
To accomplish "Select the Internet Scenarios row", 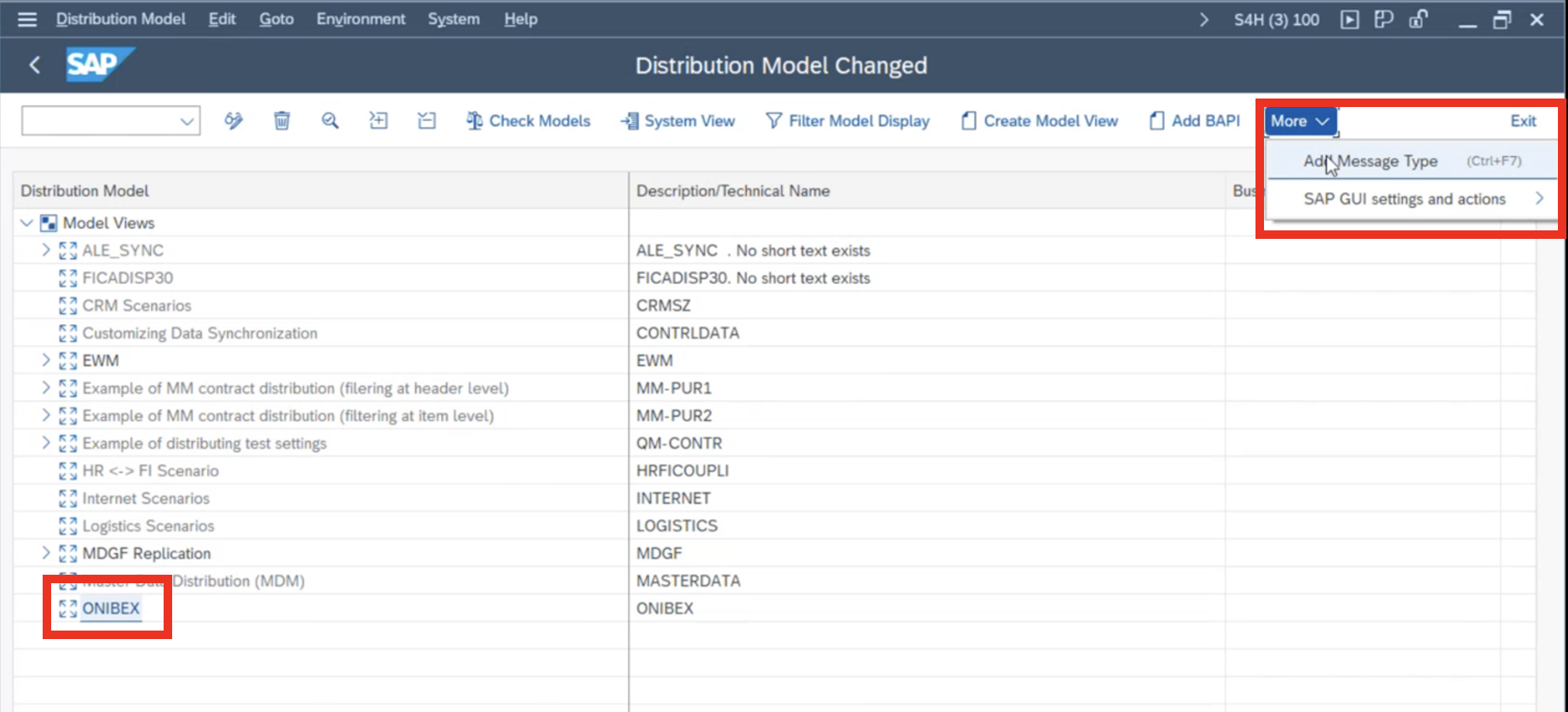I will click(146, 498).
